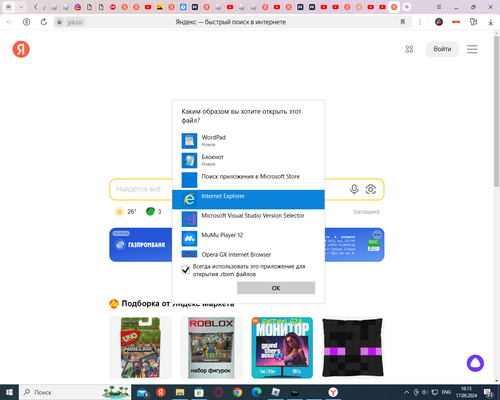Image resolution: width=500 pixels, height=400 pixels.
Task: Open ad options three-dot button on banner
Action: [x=377, y=234]
